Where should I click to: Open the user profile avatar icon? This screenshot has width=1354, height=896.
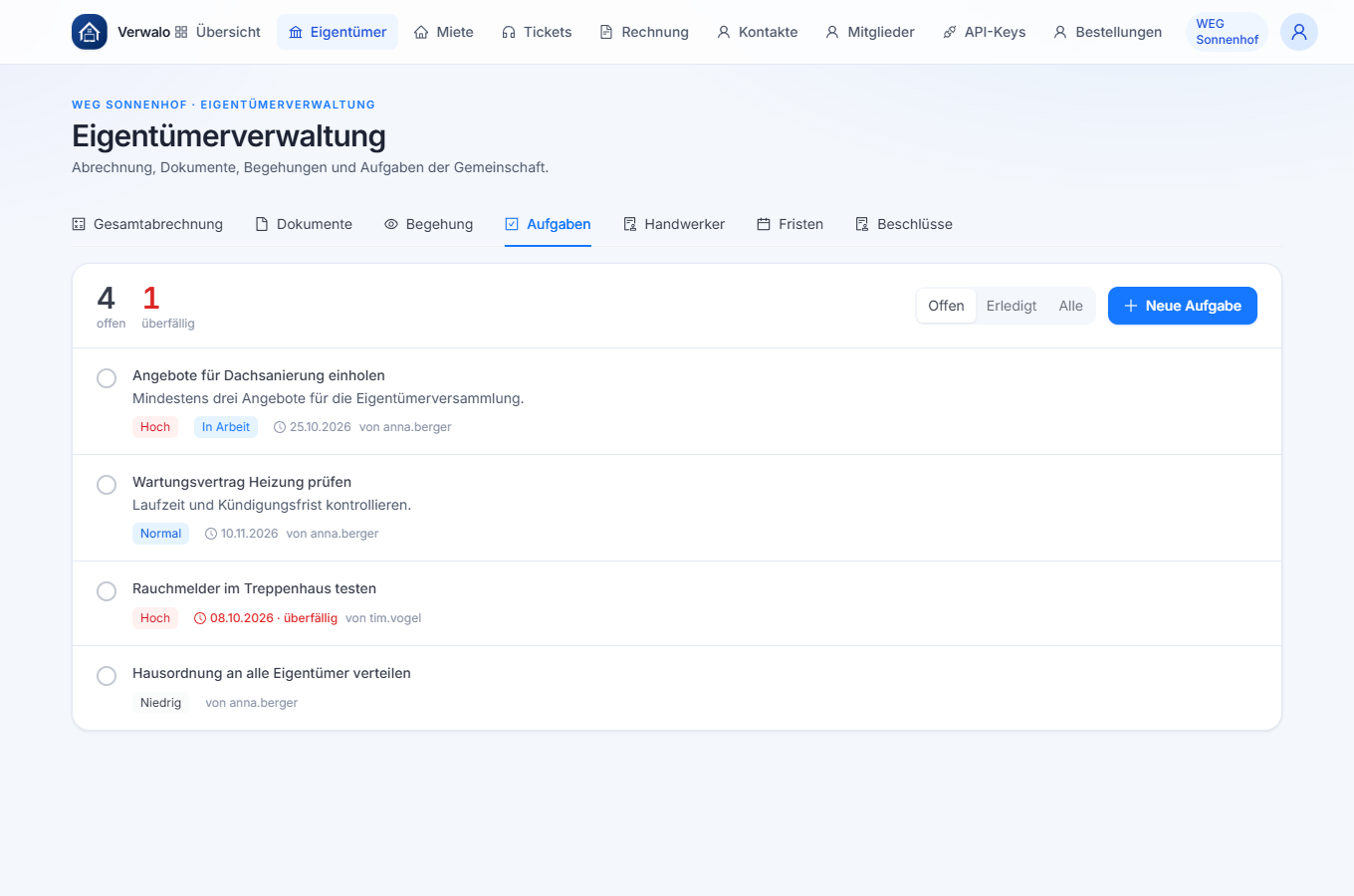click(1299, 32)
